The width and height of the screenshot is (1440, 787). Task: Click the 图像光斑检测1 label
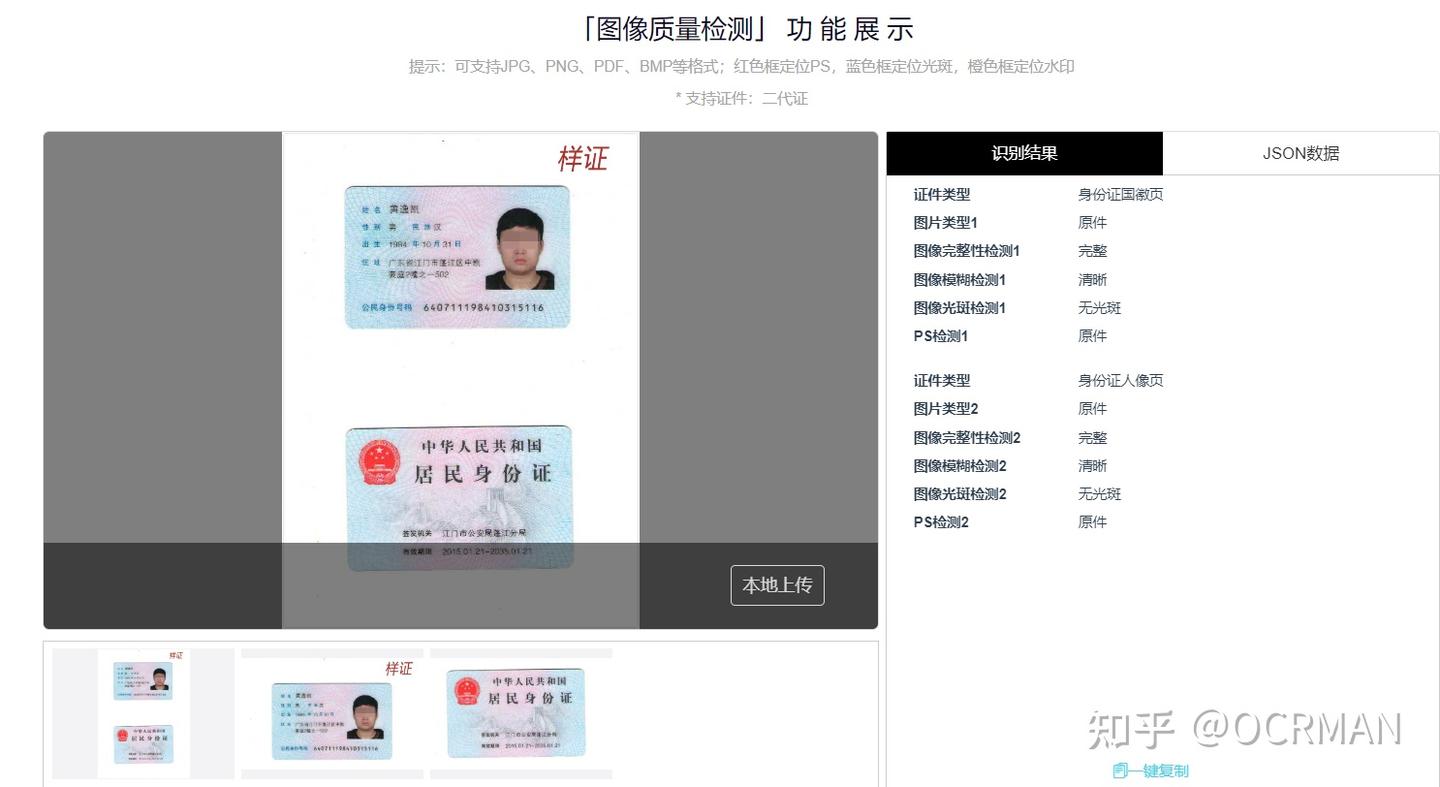(959, 308)
